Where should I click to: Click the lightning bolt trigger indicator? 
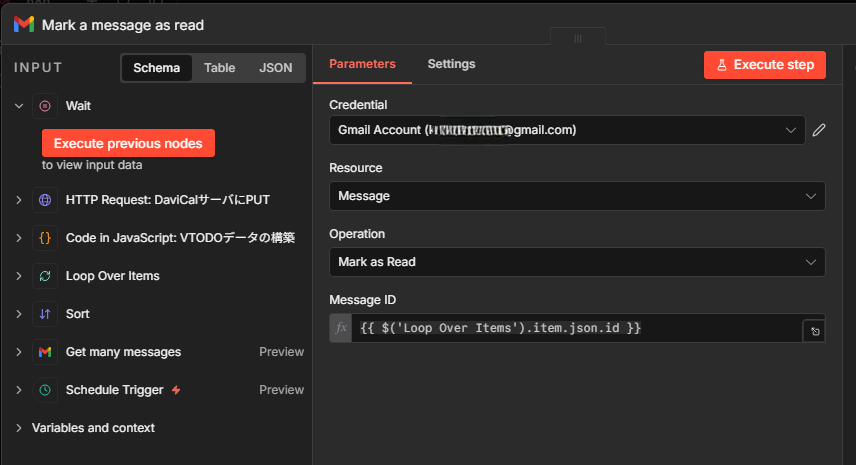pyautogui.click(x=176, y=390)
